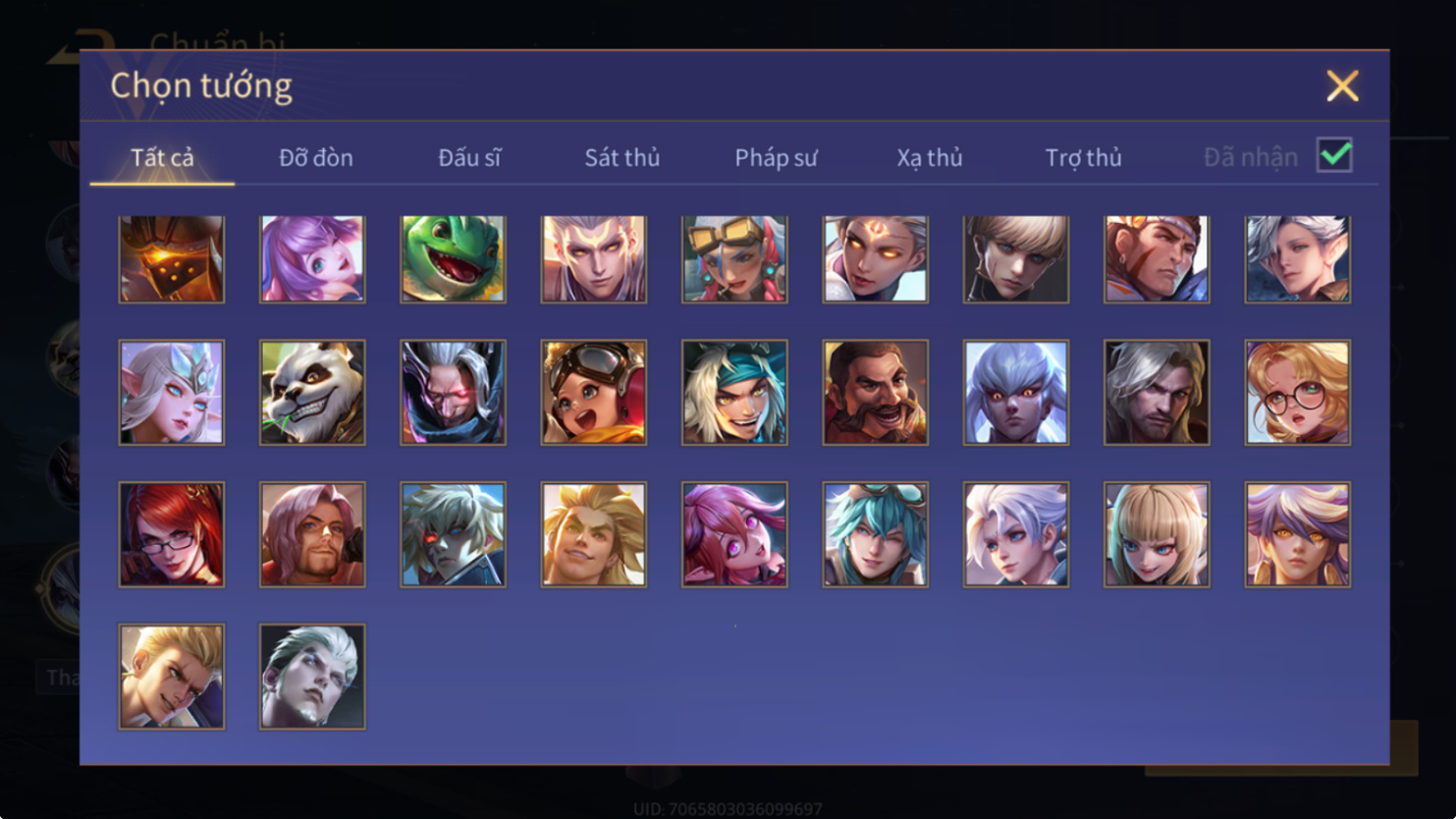The width and height of the screenshot is (1456, 819).
Task: Filter heroes by Xạ thủ
Action: click(x=930, y=157)
